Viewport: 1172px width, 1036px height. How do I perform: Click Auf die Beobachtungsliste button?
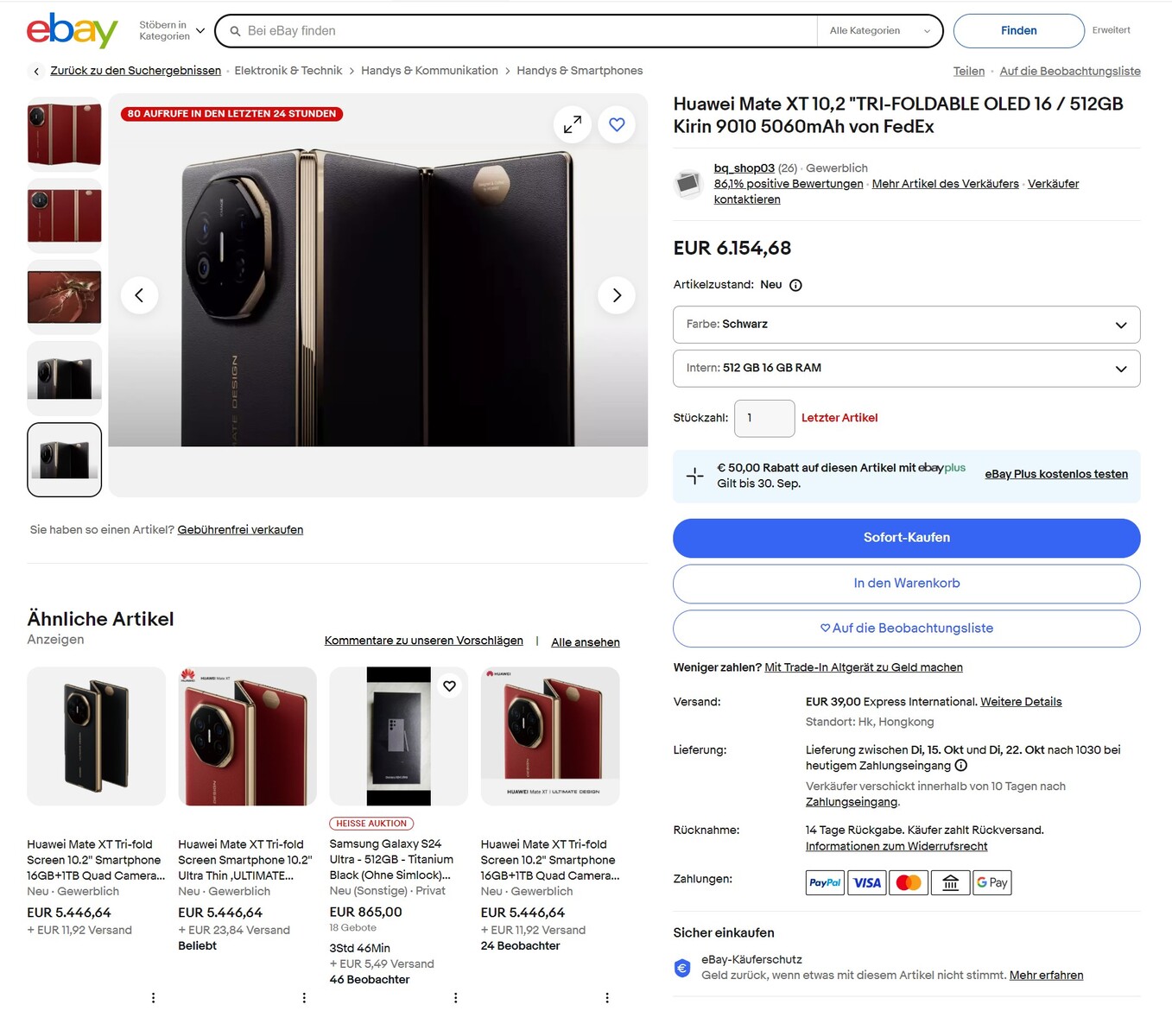point(906,629)
